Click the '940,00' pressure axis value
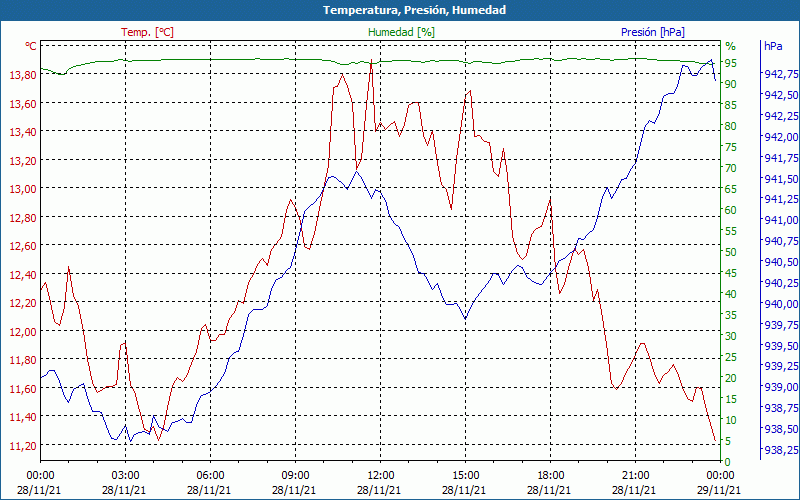Image resolution: width=800 pixels, height=500 pixels. (x=782, y=304)
